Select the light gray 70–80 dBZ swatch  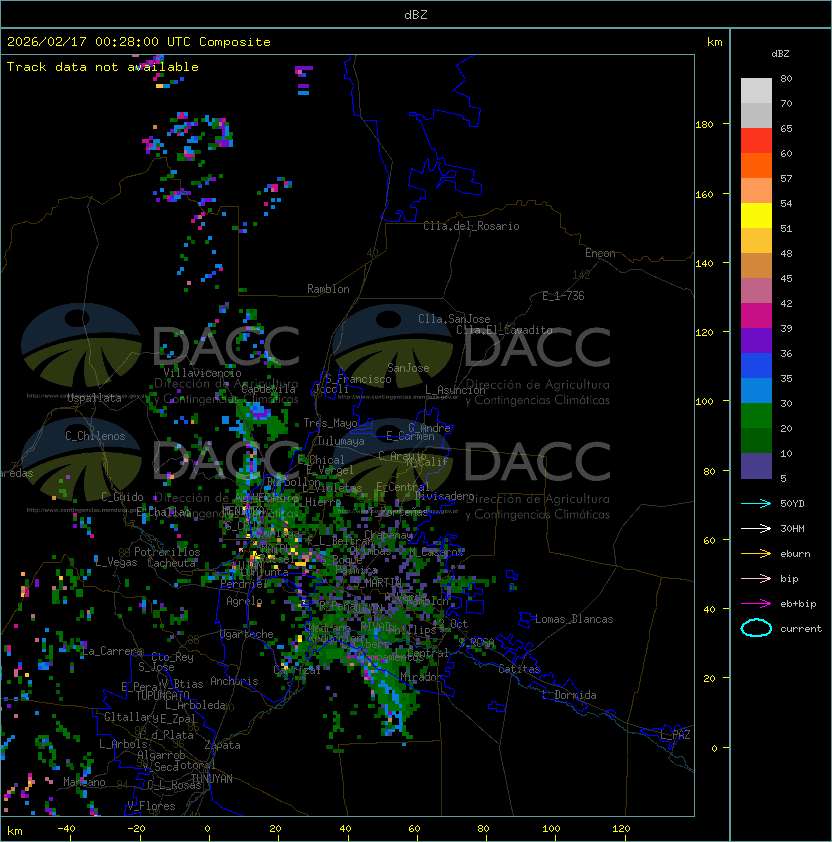[x=756, y=90]
